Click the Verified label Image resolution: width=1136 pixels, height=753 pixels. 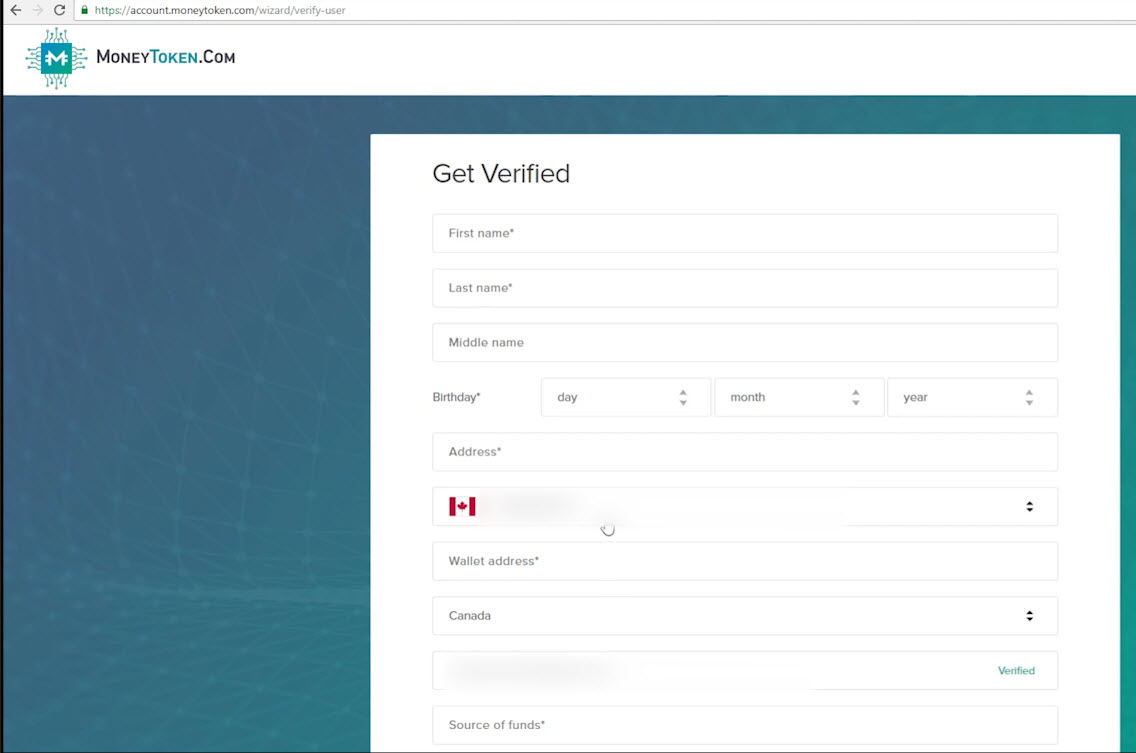[x=1016, y=670]
